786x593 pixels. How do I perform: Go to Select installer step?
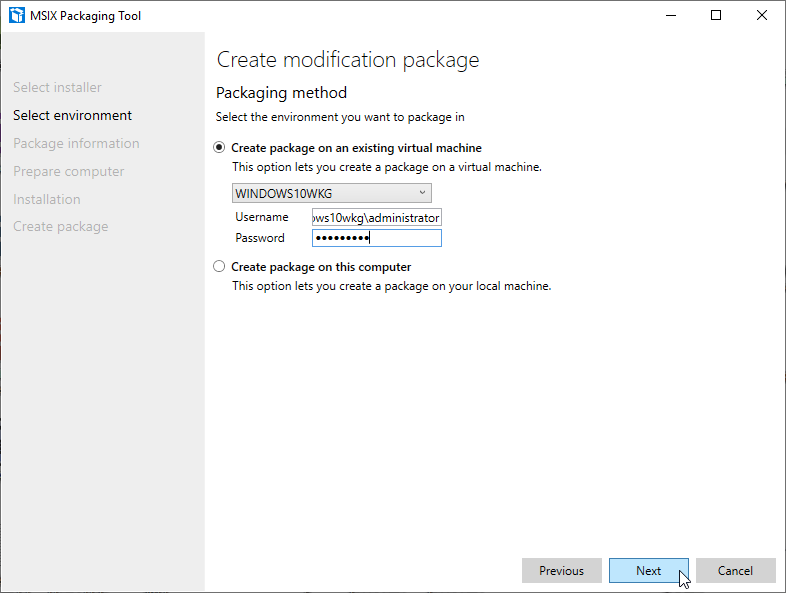point(57,88)
